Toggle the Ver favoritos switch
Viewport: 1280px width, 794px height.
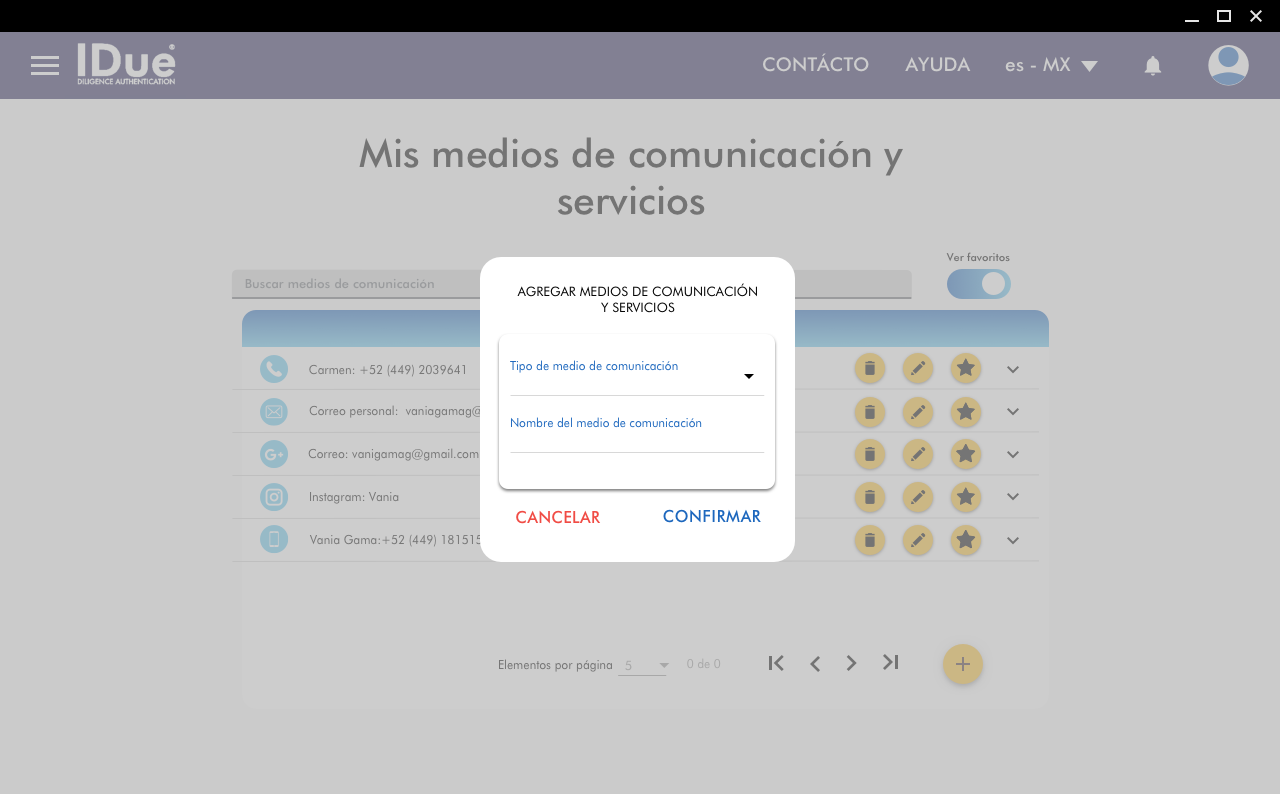(x=979, y=284)
